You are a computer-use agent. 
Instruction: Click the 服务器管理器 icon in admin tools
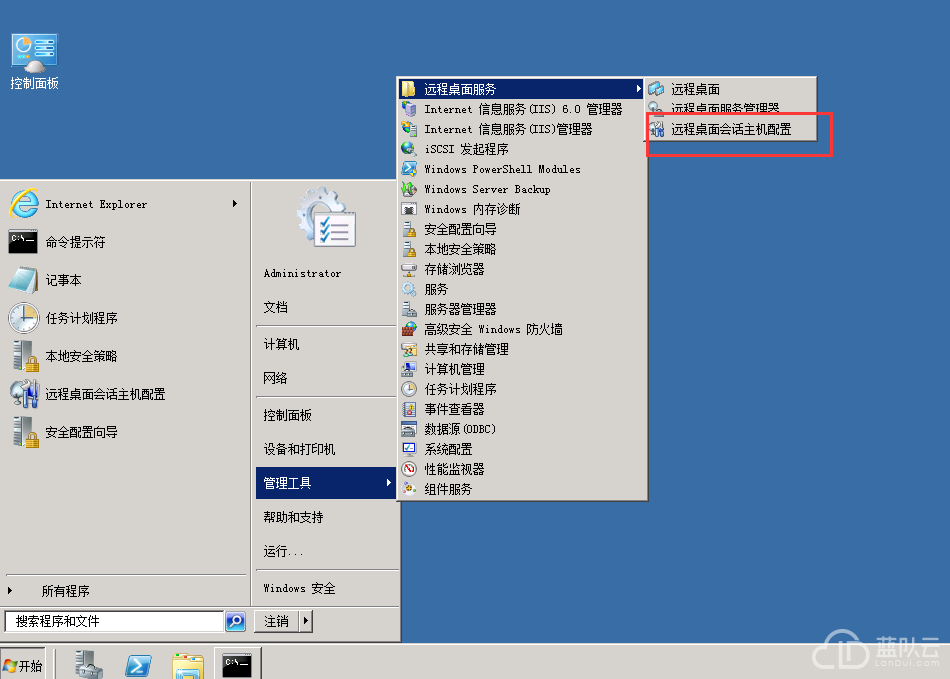409,309
